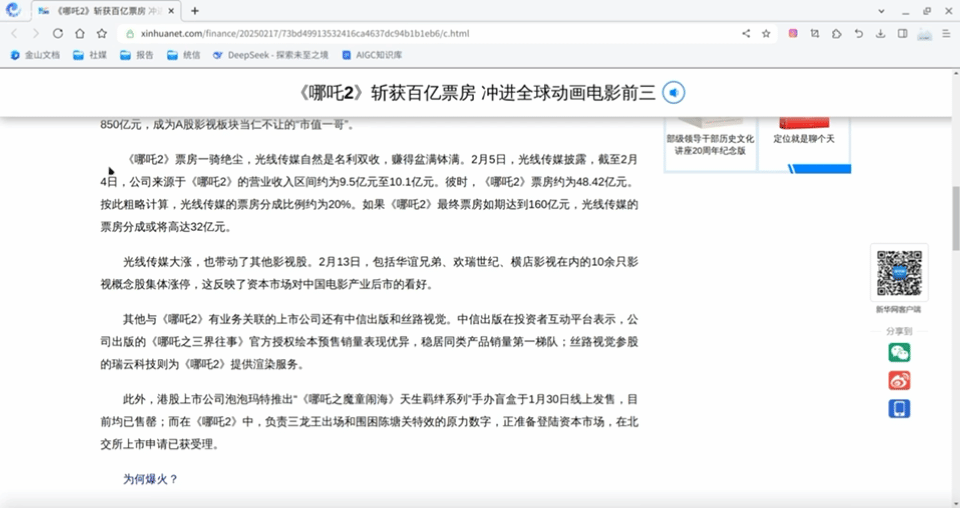The height and width of the screenshot is (508, 960).
Task: Go back to the previous page
Action: point(15,34)
